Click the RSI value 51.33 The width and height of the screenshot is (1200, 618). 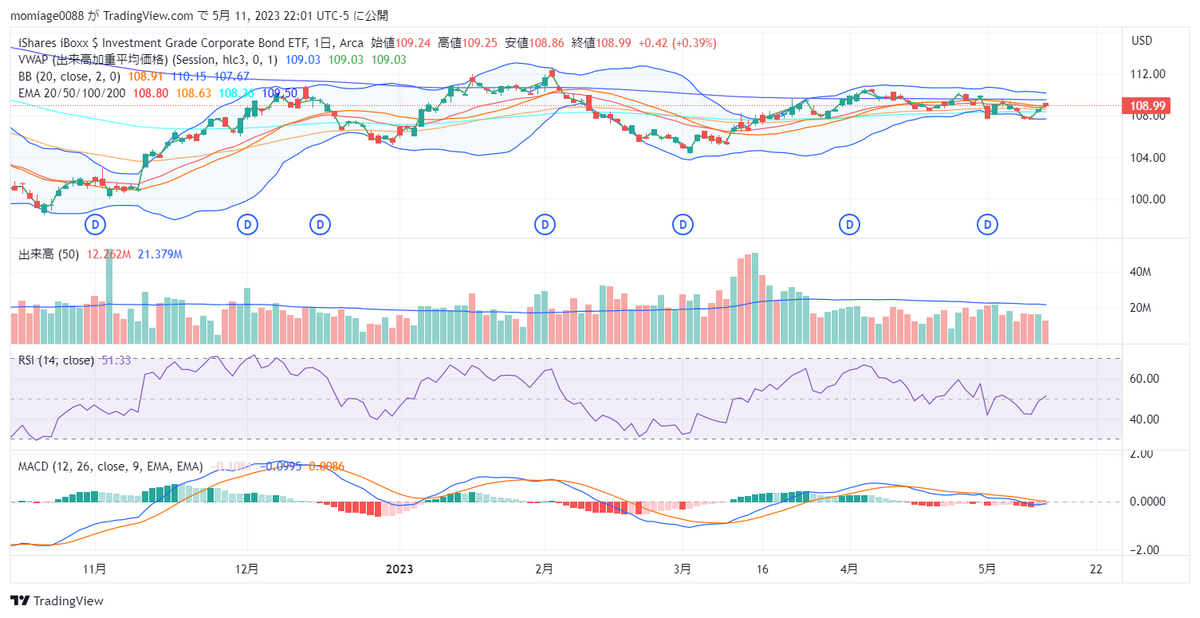coord(117,360)
